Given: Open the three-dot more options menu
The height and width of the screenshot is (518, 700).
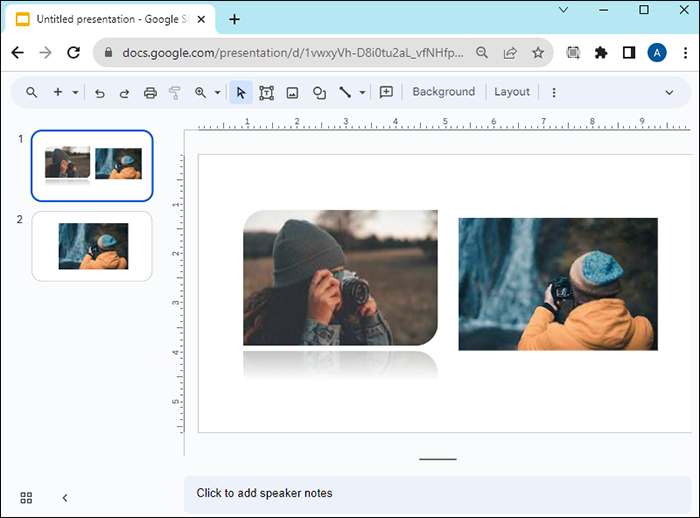Looking at the screenshot, I should pyautogui.click(x=554, y=92).
